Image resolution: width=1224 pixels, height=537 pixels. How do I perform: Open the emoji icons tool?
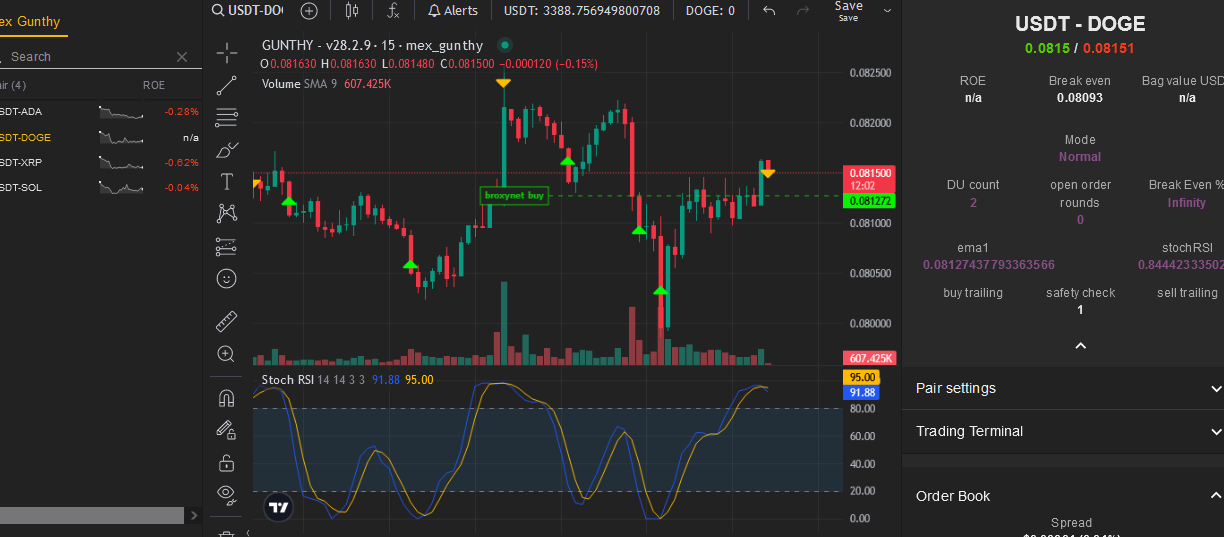click(227, 278)
